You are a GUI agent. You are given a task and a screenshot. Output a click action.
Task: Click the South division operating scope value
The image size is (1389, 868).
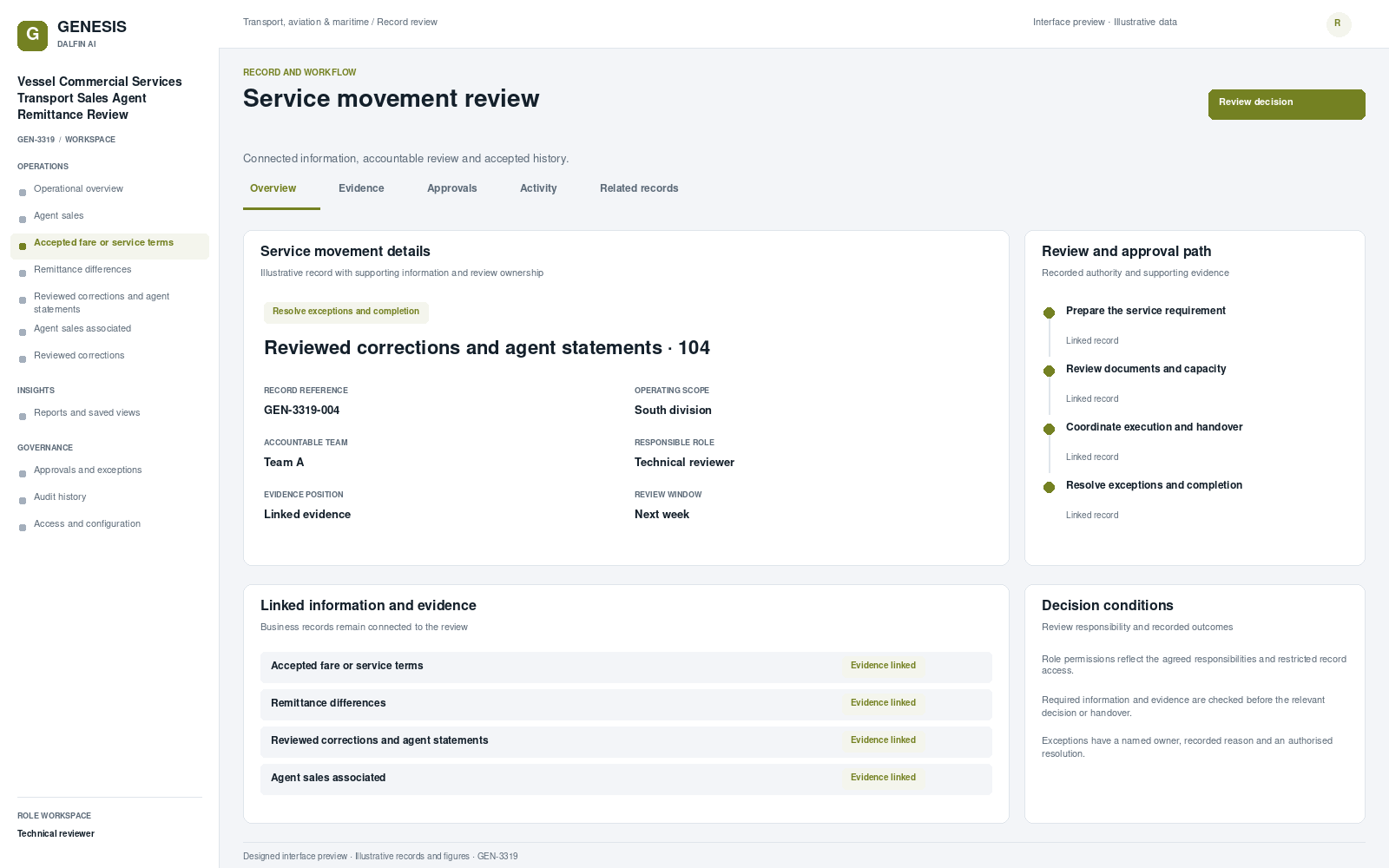pyautogui.click(x=673, y=411)
